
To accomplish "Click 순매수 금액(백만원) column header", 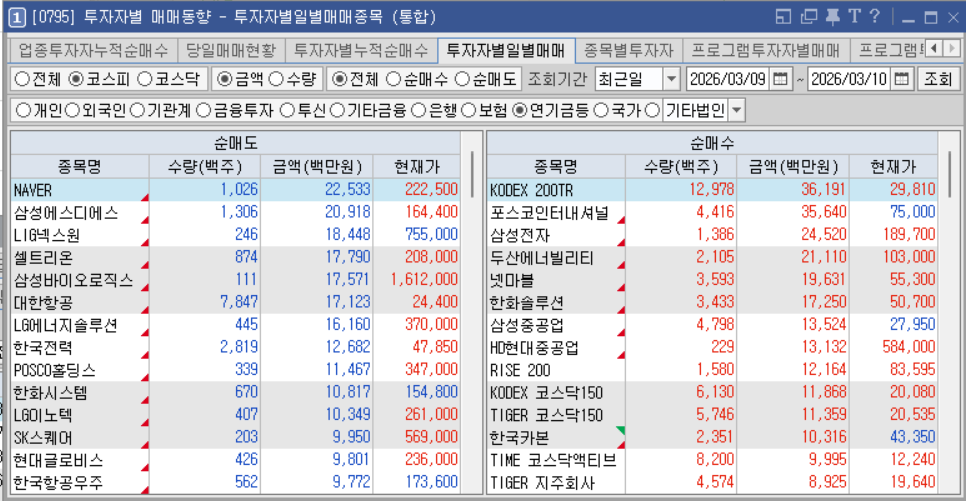I will pos(793,166).
